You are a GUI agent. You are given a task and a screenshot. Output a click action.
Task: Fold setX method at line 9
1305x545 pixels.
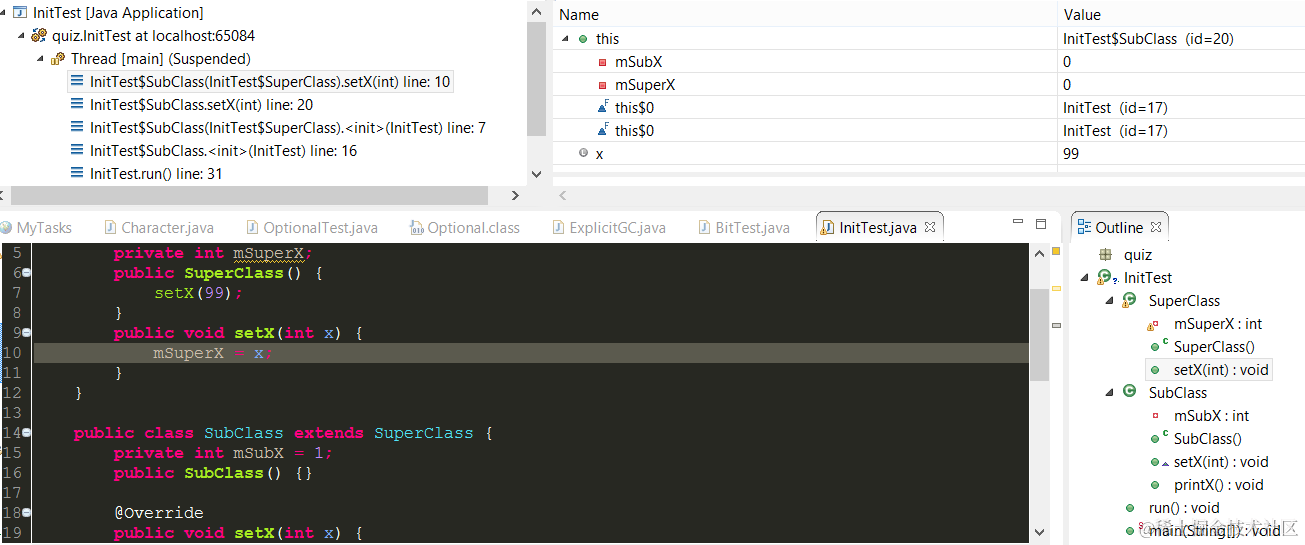(x=27, y=333)
